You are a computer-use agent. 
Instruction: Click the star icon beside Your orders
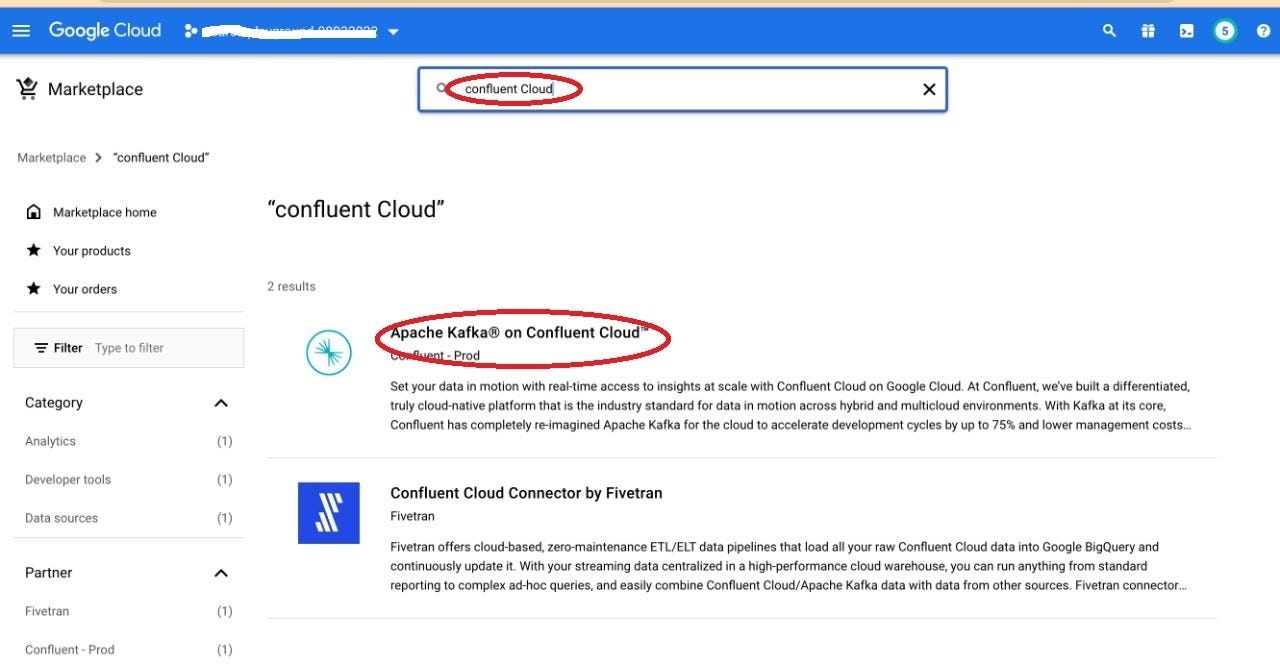coord(33,288)
